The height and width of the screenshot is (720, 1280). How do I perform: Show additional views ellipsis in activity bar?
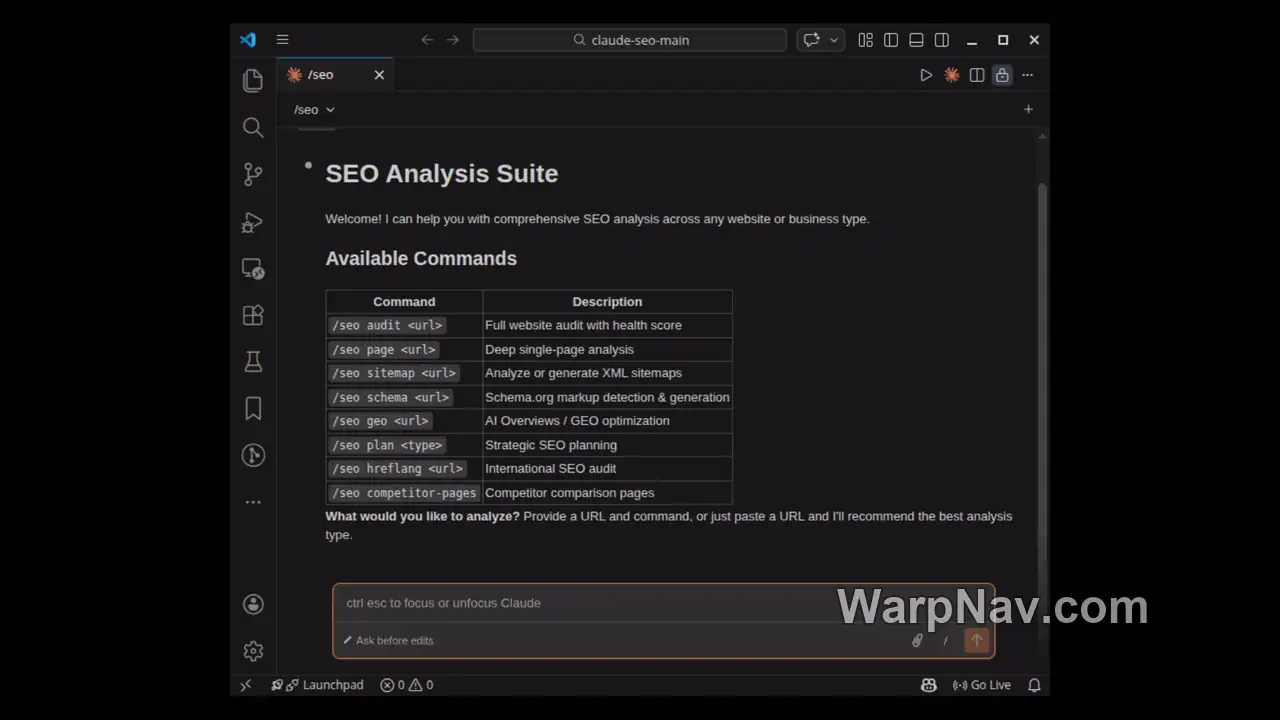pyautogui.click(x=253, y=502)
